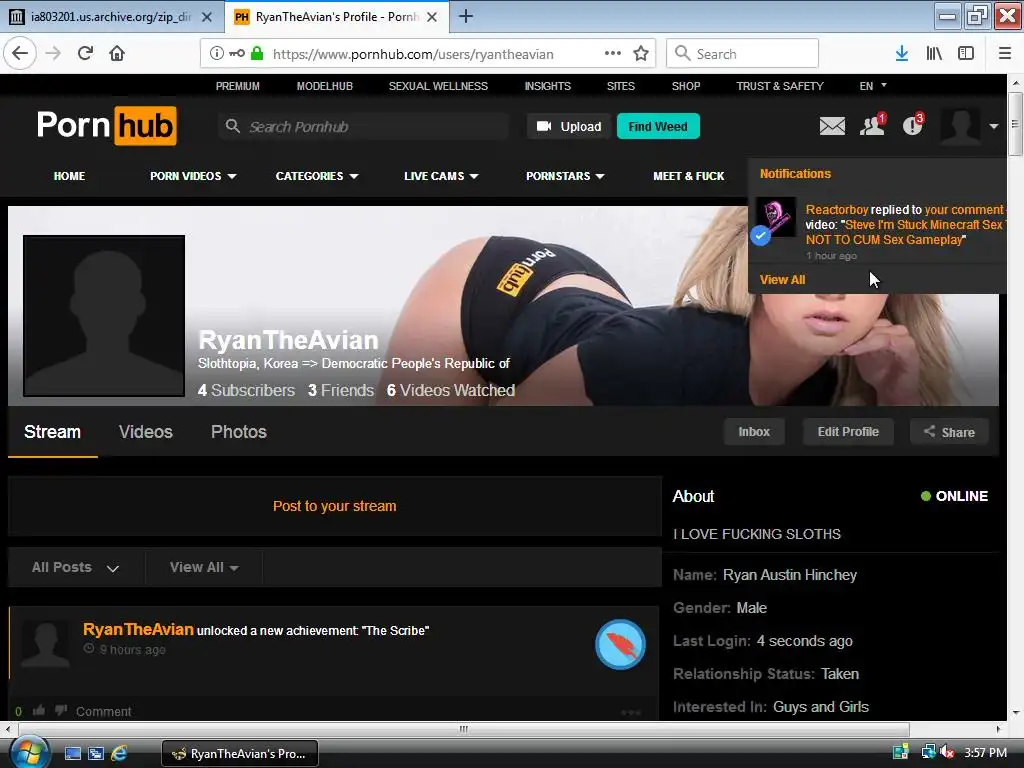The height and width of the screenshot is (768, 1024).
Task: Click the Firefox Search box
Action: click(x=743, y=54)
